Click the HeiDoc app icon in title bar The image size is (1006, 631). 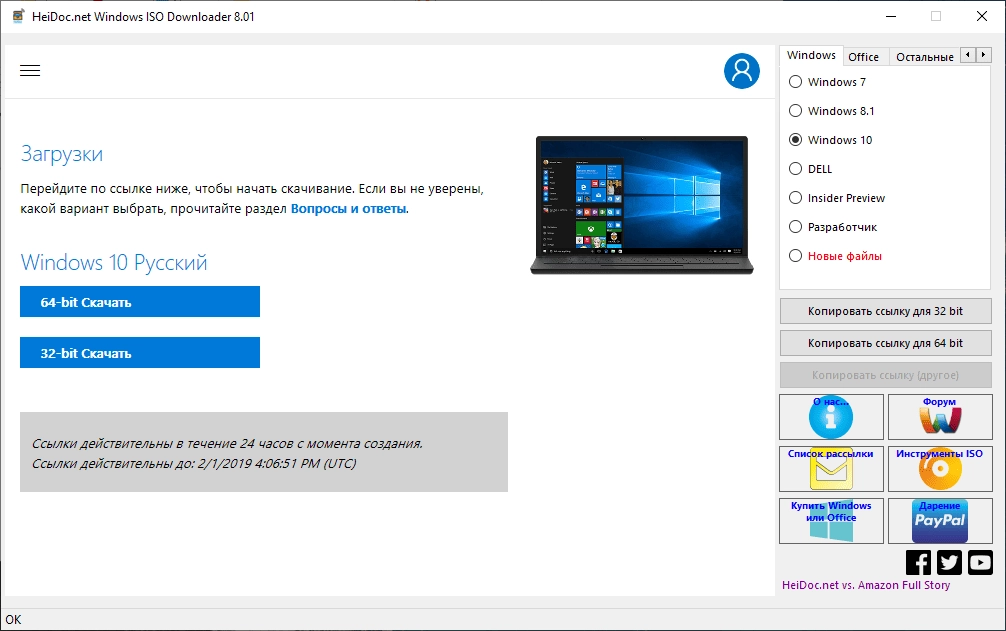point(19,17)
